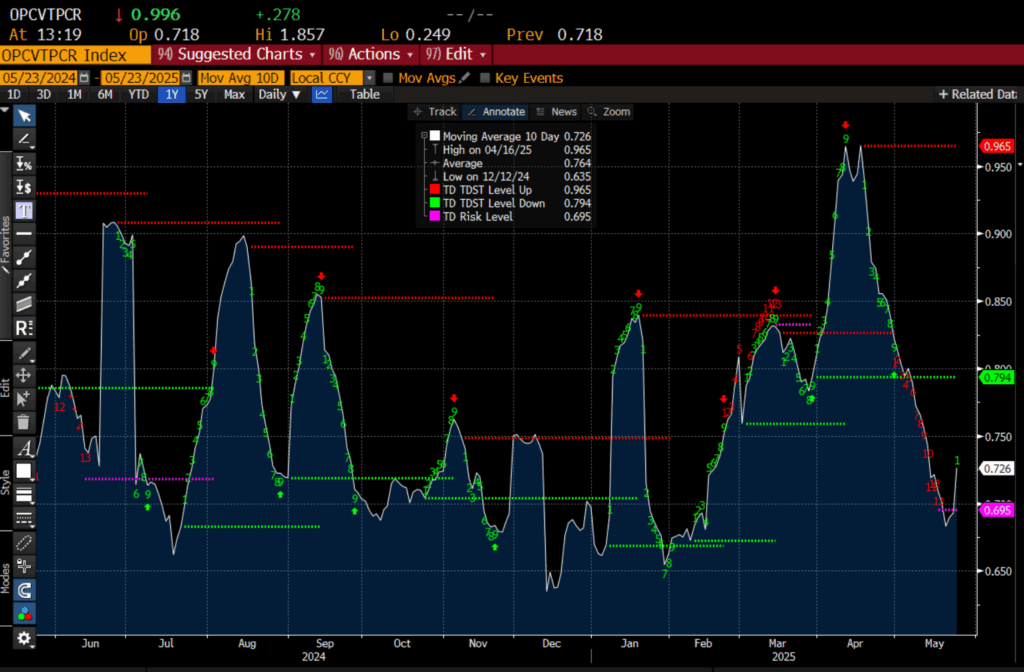
Task: Switch to Table view
Action: pos(364,95)
